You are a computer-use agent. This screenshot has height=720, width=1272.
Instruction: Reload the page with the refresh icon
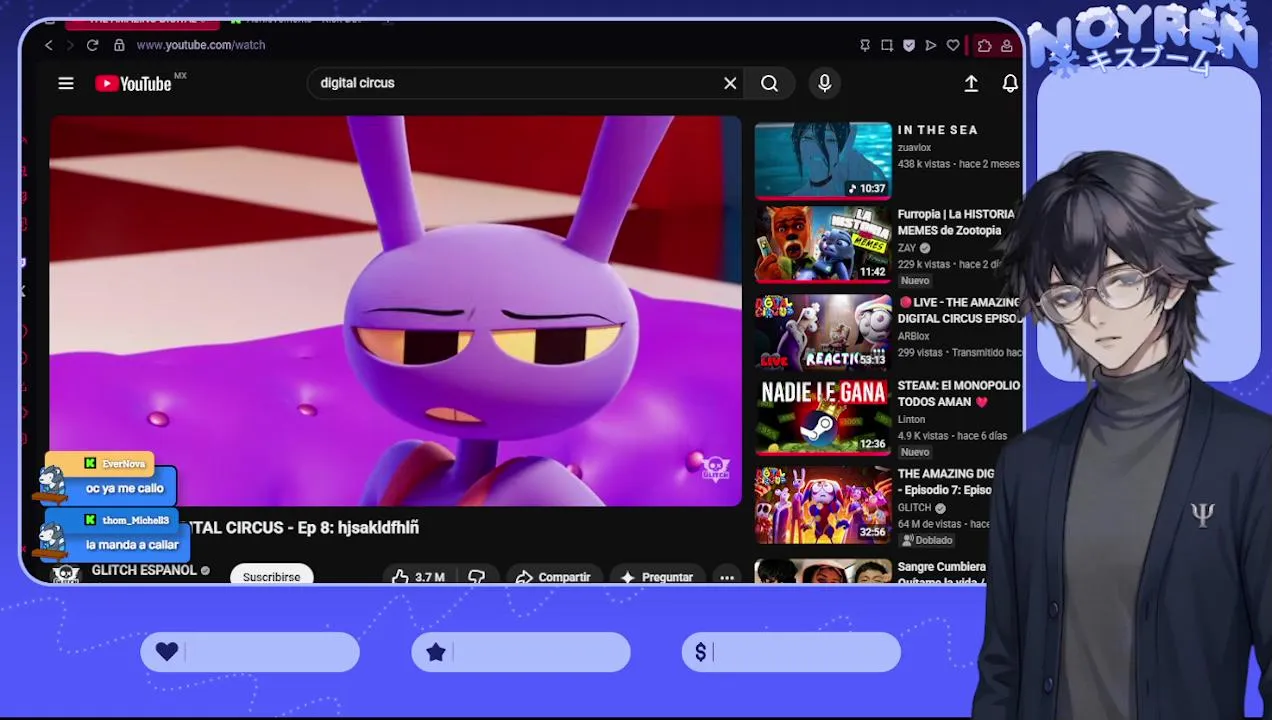pos(92,45)
